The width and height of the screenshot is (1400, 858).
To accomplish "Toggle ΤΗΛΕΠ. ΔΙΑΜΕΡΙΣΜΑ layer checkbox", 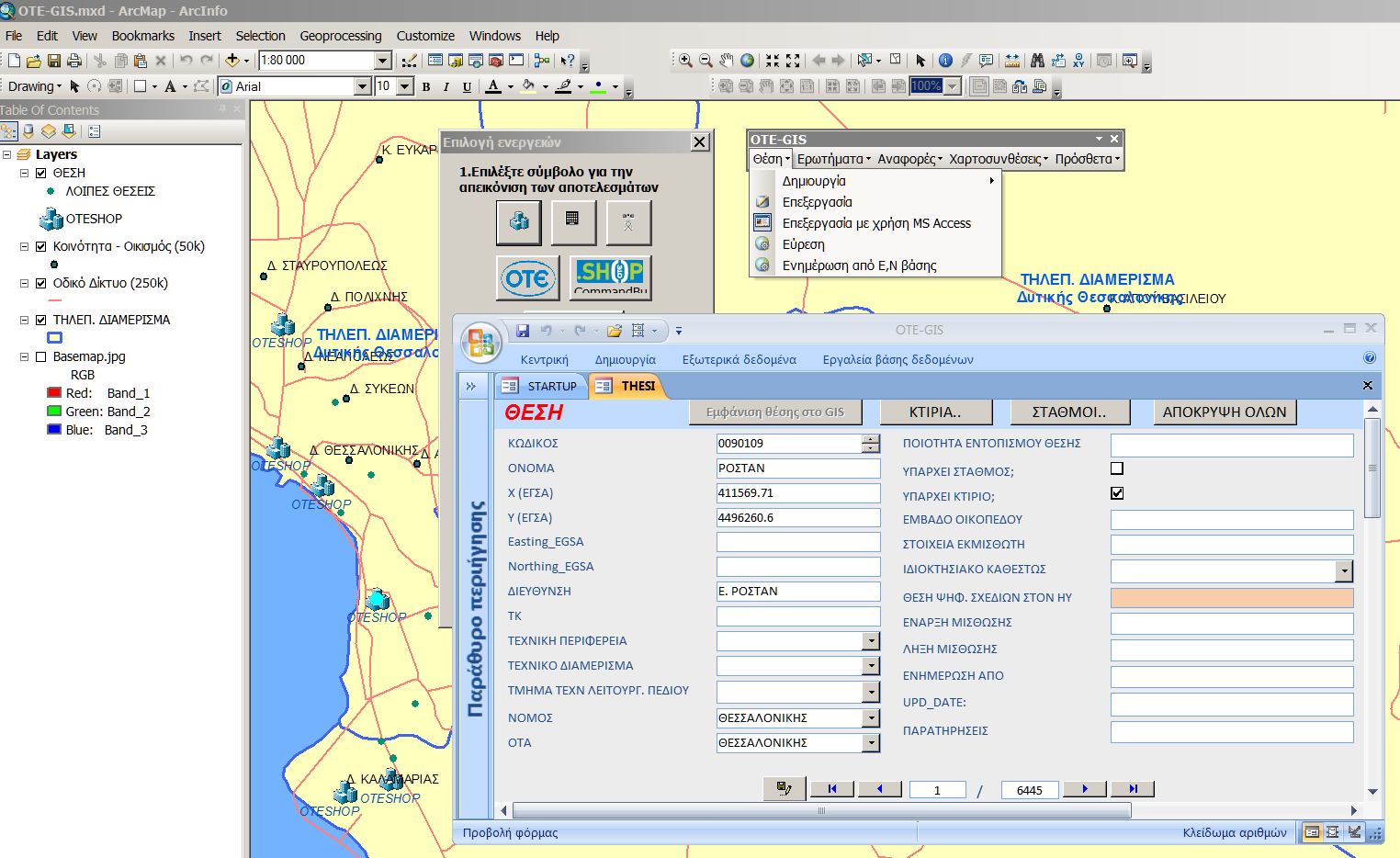I will 40,320.
